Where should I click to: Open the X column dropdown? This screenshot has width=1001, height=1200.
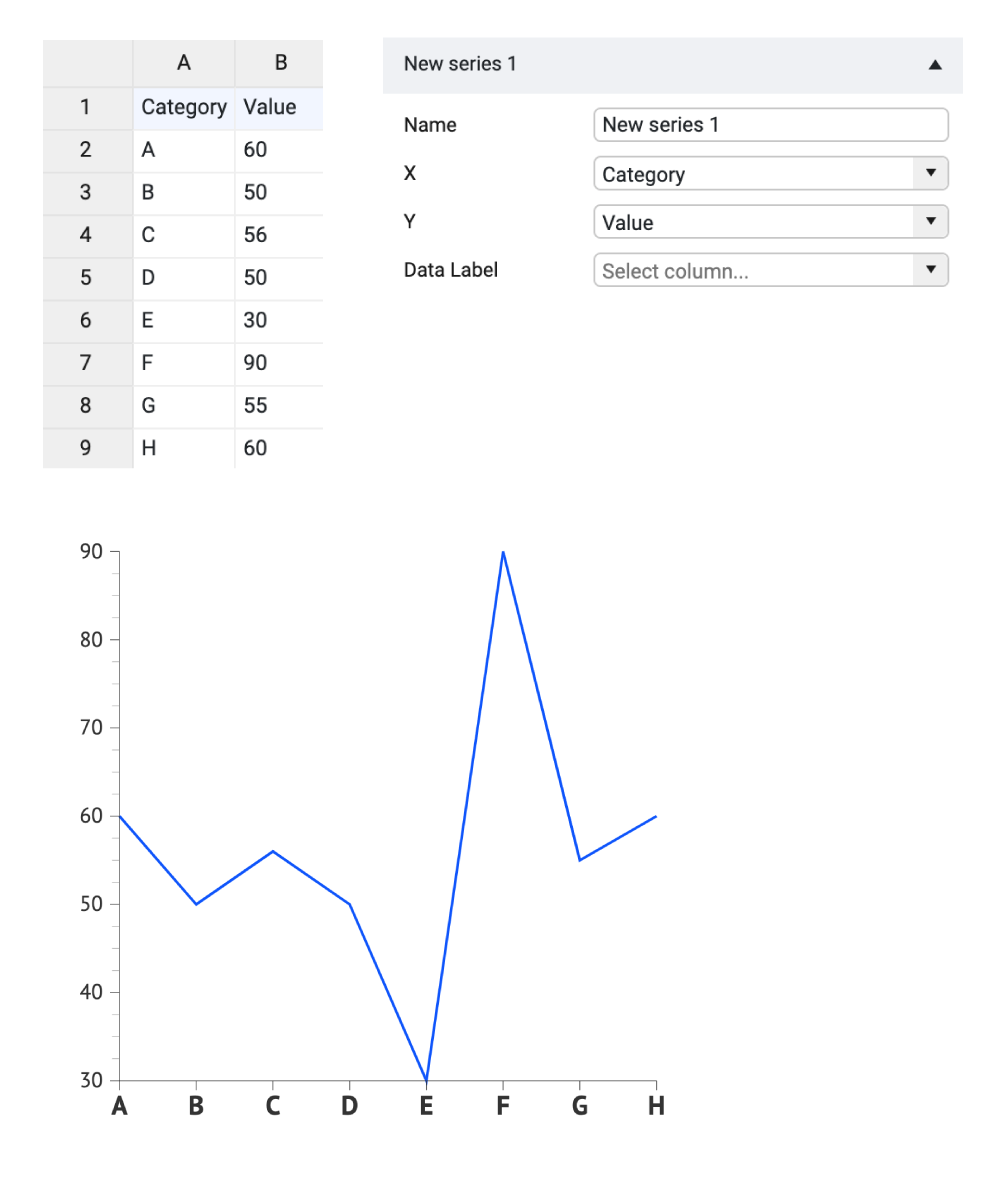(x=770, y=173)
